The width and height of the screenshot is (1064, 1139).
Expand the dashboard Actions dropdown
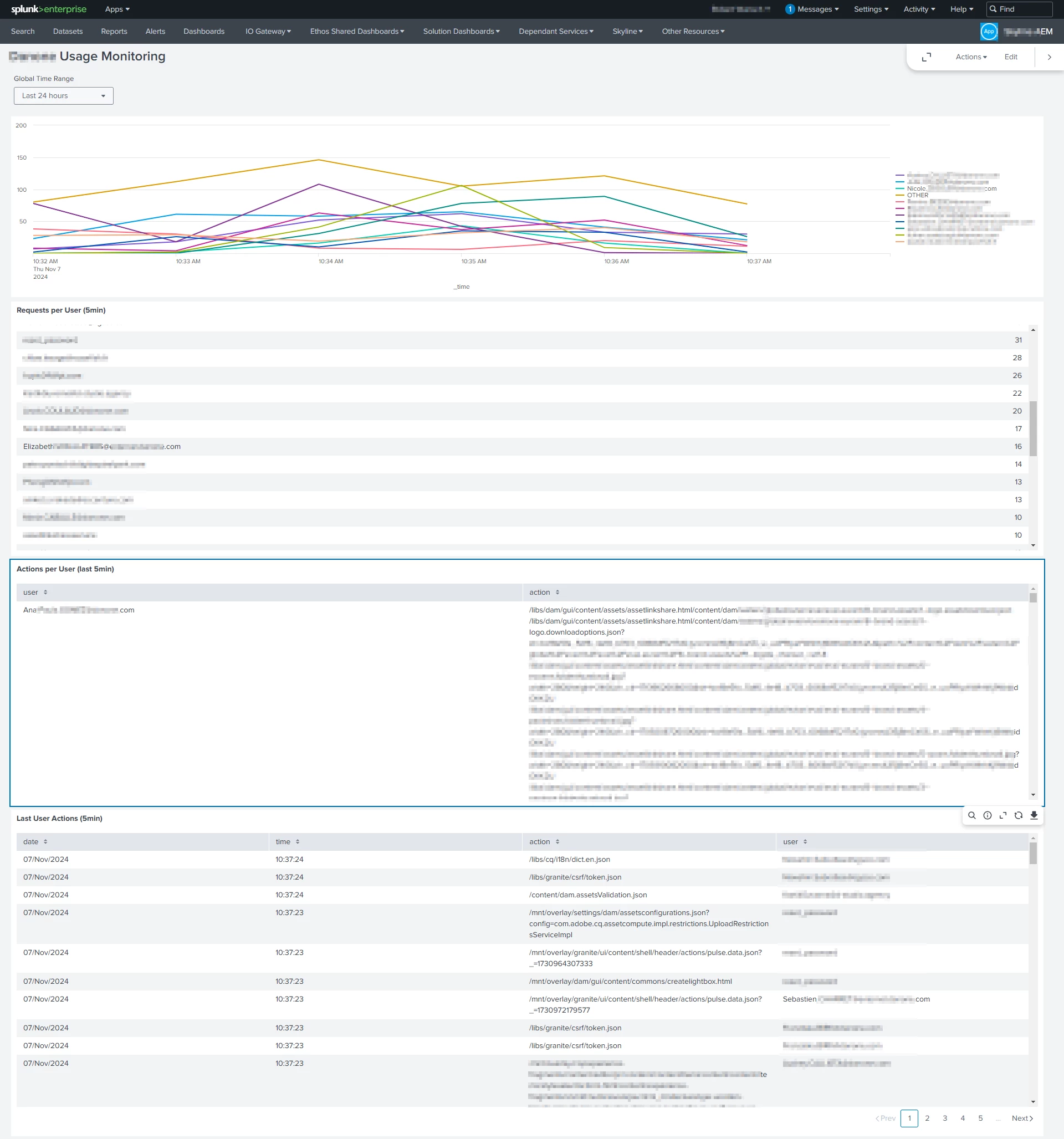[970, 57]
